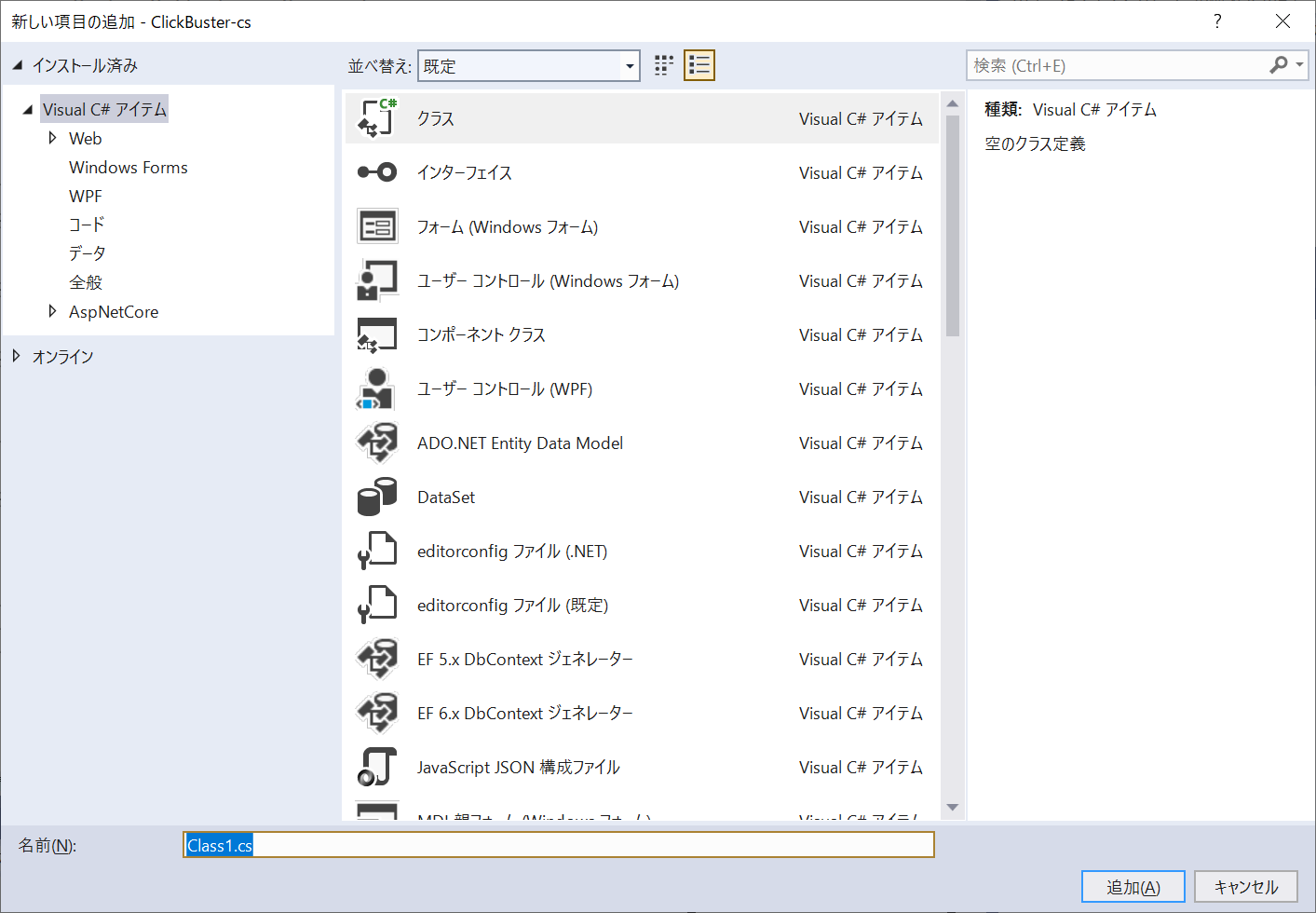Click the キャンセル button
This screenshot has width=1316, height=913.
click(x=1246, y=887)
